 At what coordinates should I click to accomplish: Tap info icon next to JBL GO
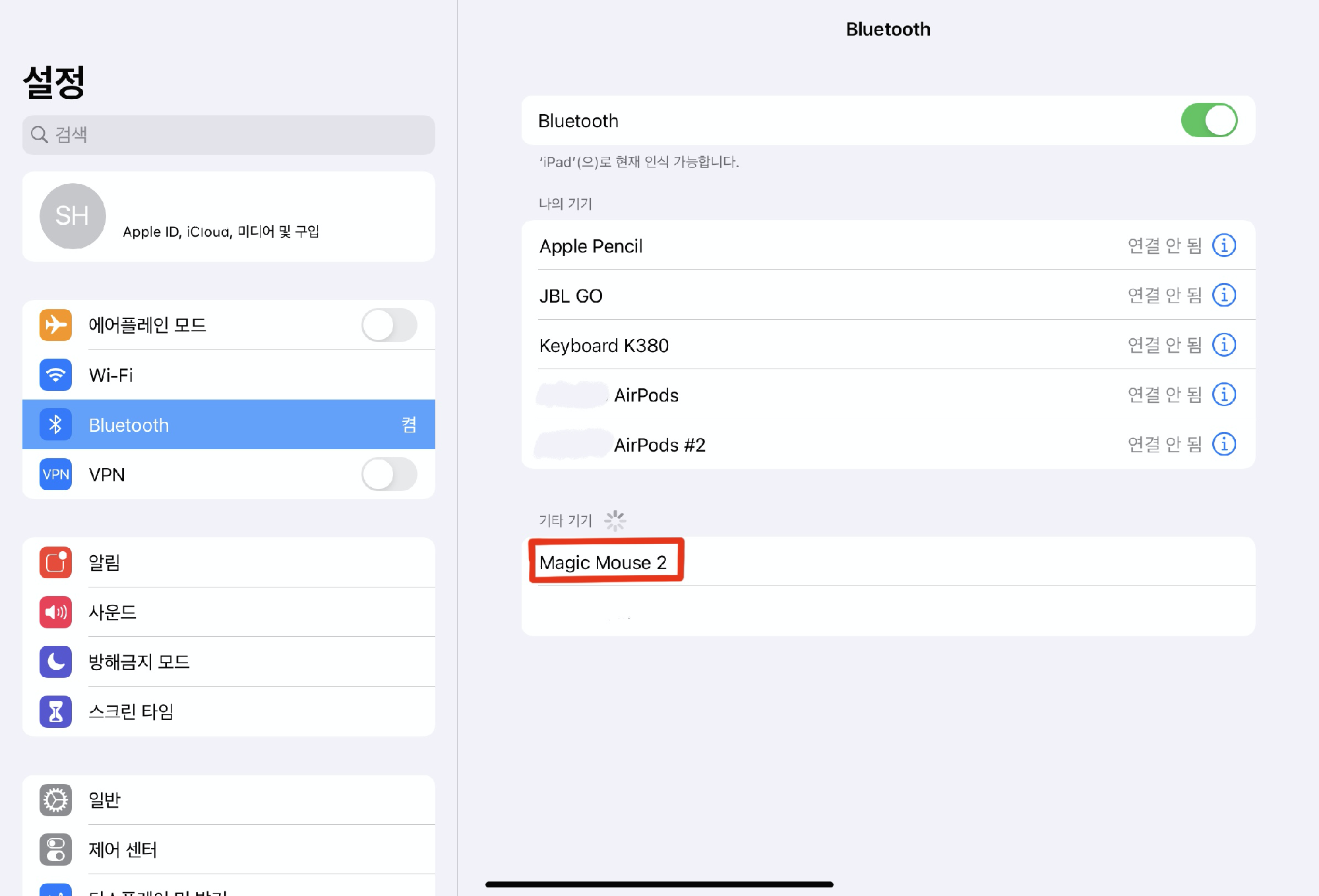click(x=1224, y=295)
